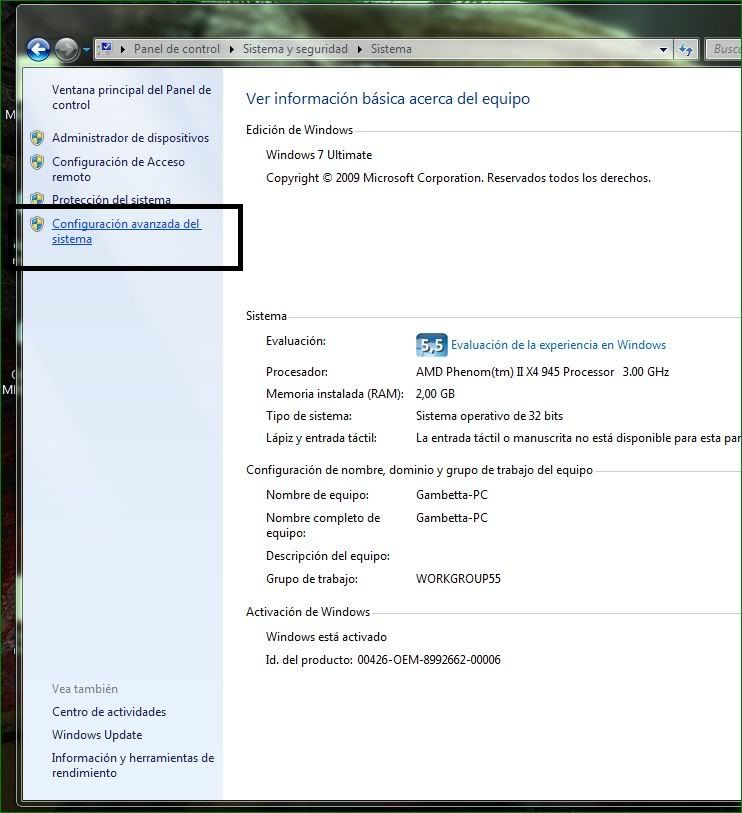Click product ID 00426-OEM-8992662-00006
Viewport: 742px width, 813px height.
pos(429,660)
